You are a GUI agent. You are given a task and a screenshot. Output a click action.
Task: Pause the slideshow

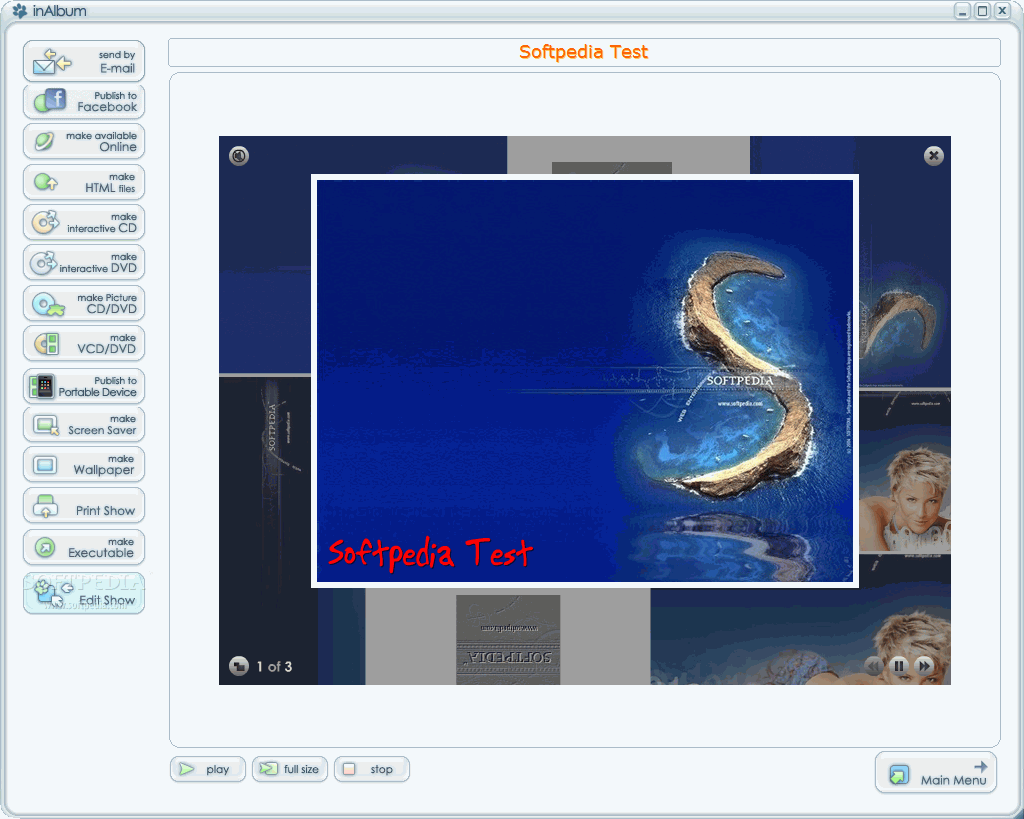pyautogui.click(x=899, y=666)
